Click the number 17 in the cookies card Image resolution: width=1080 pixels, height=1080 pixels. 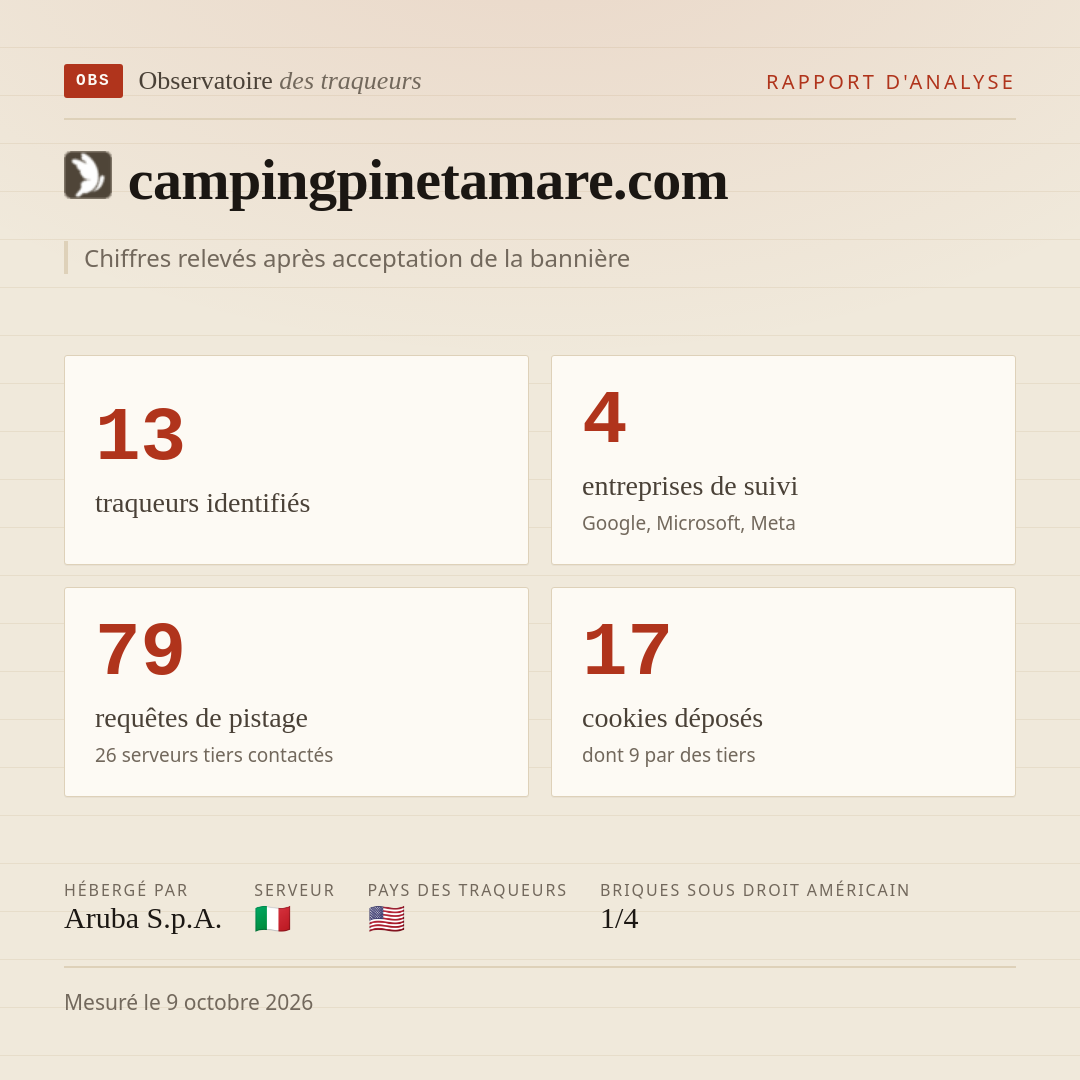627,650
